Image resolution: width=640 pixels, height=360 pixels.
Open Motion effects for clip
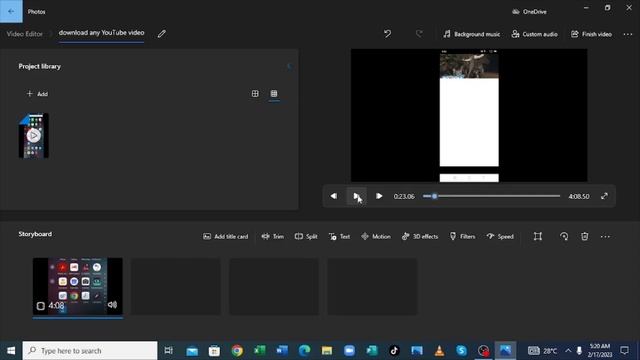pos(376,237)
